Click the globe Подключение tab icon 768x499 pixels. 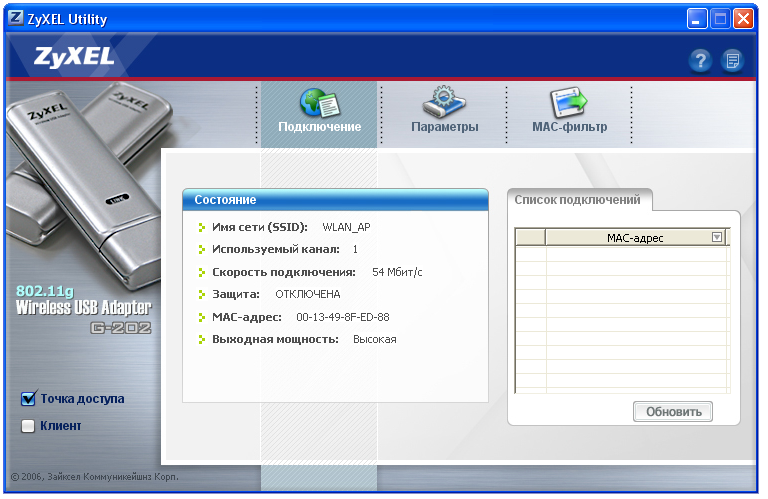[x=319, y=102]
